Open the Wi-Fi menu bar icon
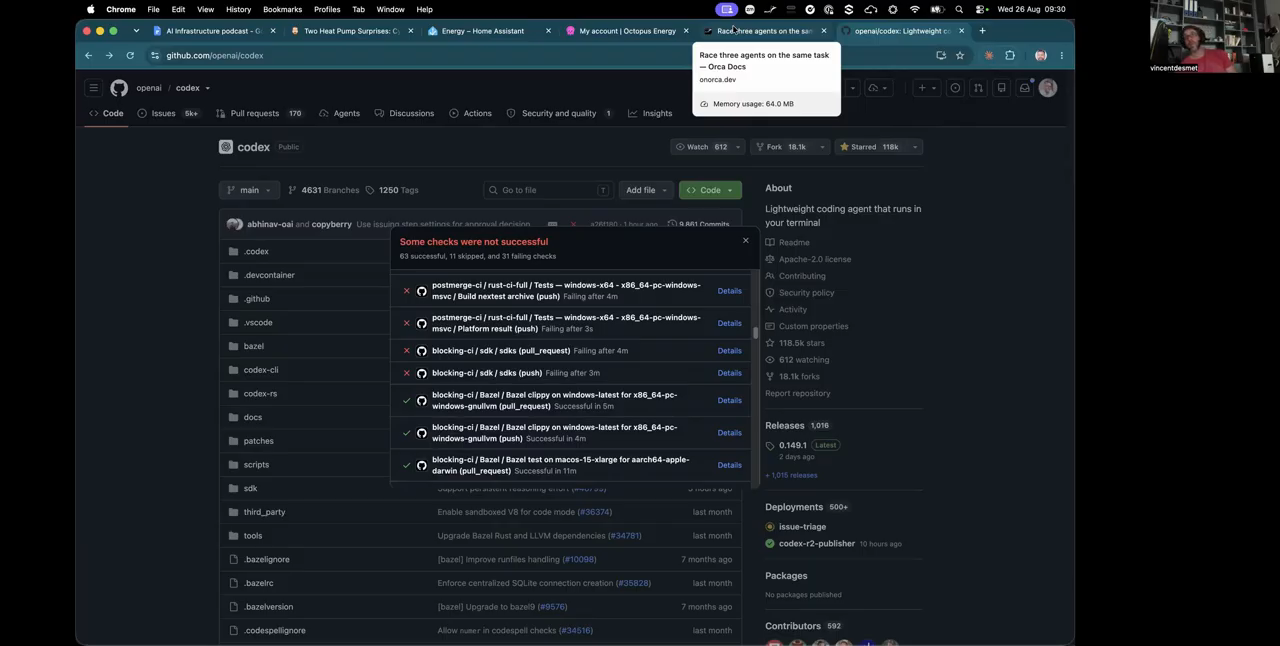The width and height of the screenshot is (1280, 646). (914, 9)
